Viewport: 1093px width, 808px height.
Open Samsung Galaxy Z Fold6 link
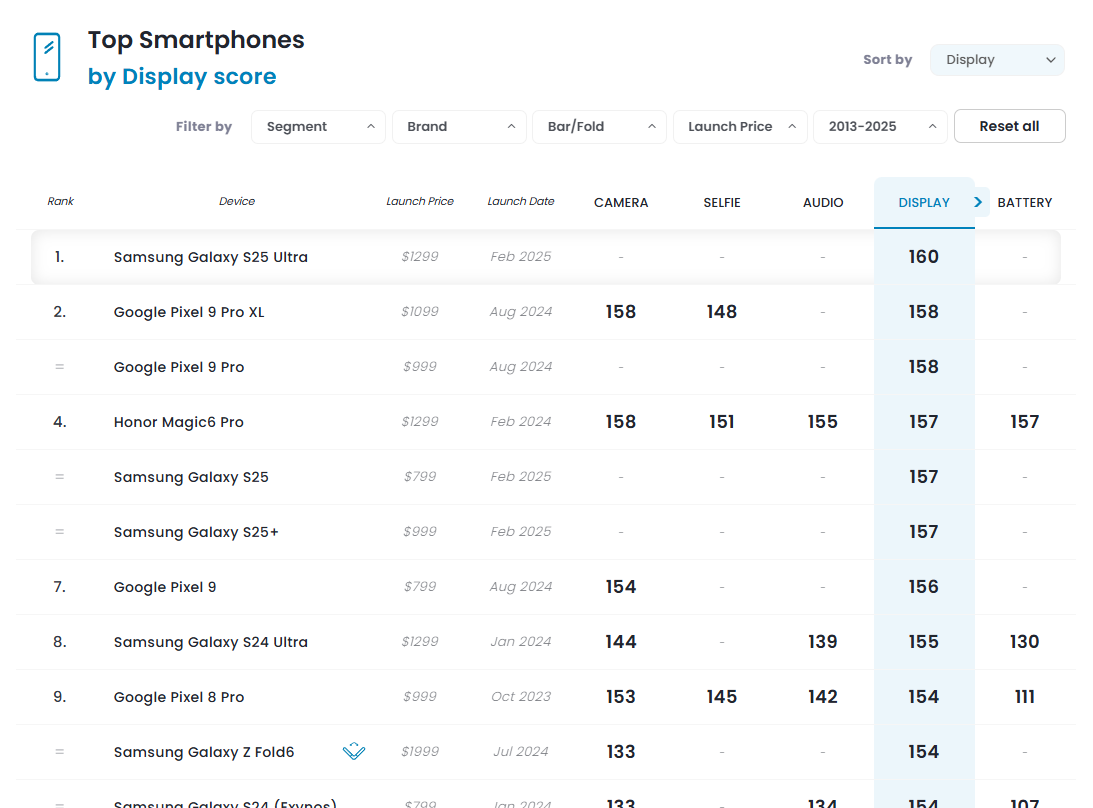pyautogui.click(x=204, y=752)
